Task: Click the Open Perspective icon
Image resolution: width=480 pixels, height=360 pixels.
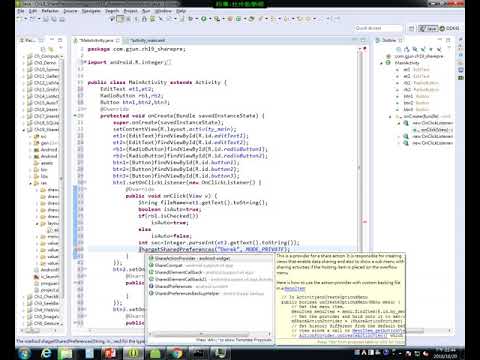Action: point(411,28)
